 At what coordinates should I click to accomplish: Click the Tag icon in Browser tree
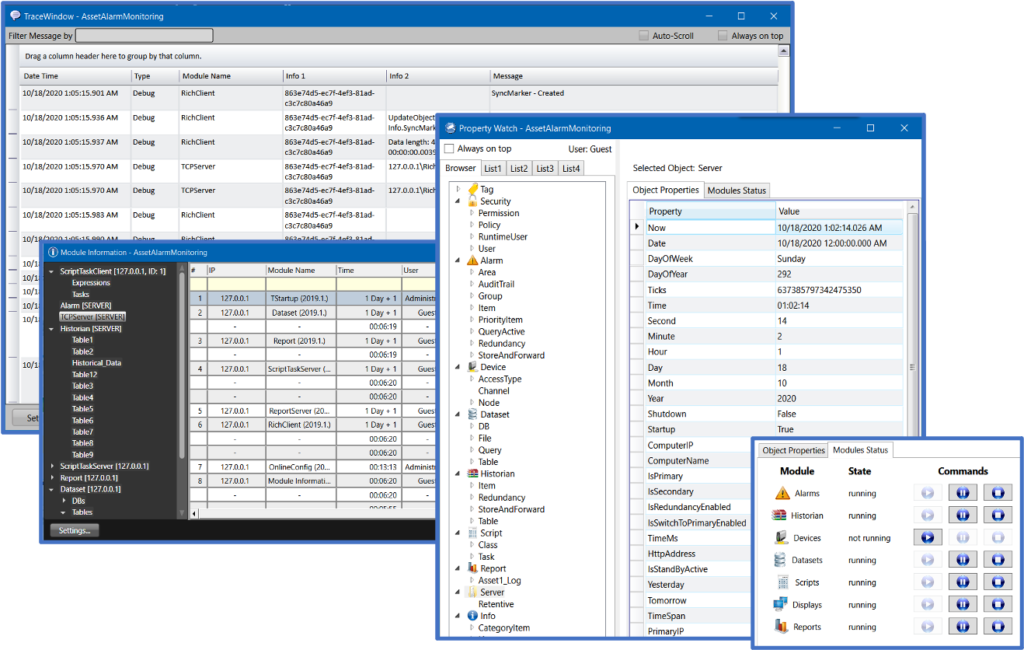[x=472, y=189]
